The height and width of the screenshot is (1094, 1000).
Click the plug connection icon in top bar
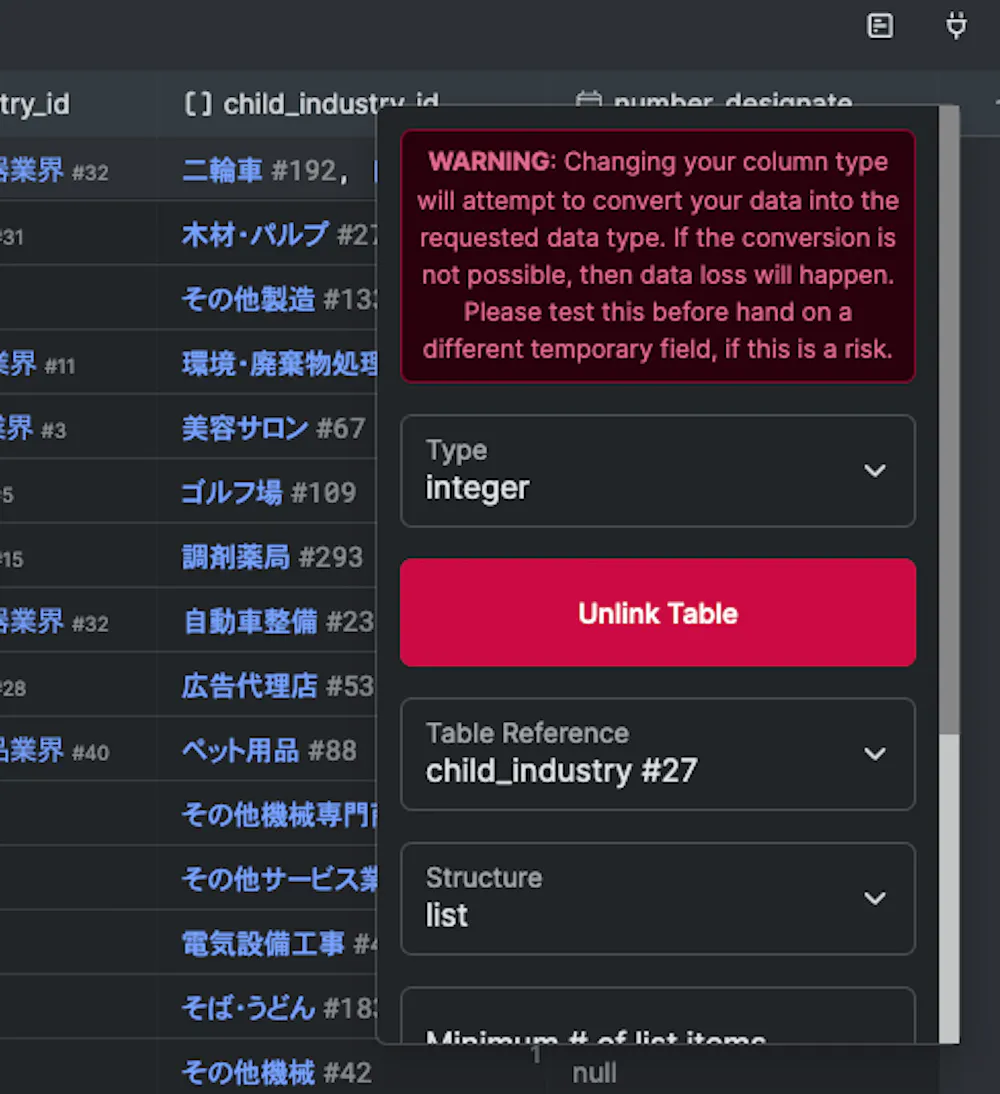pyautogui.click(x=956, y=27)
